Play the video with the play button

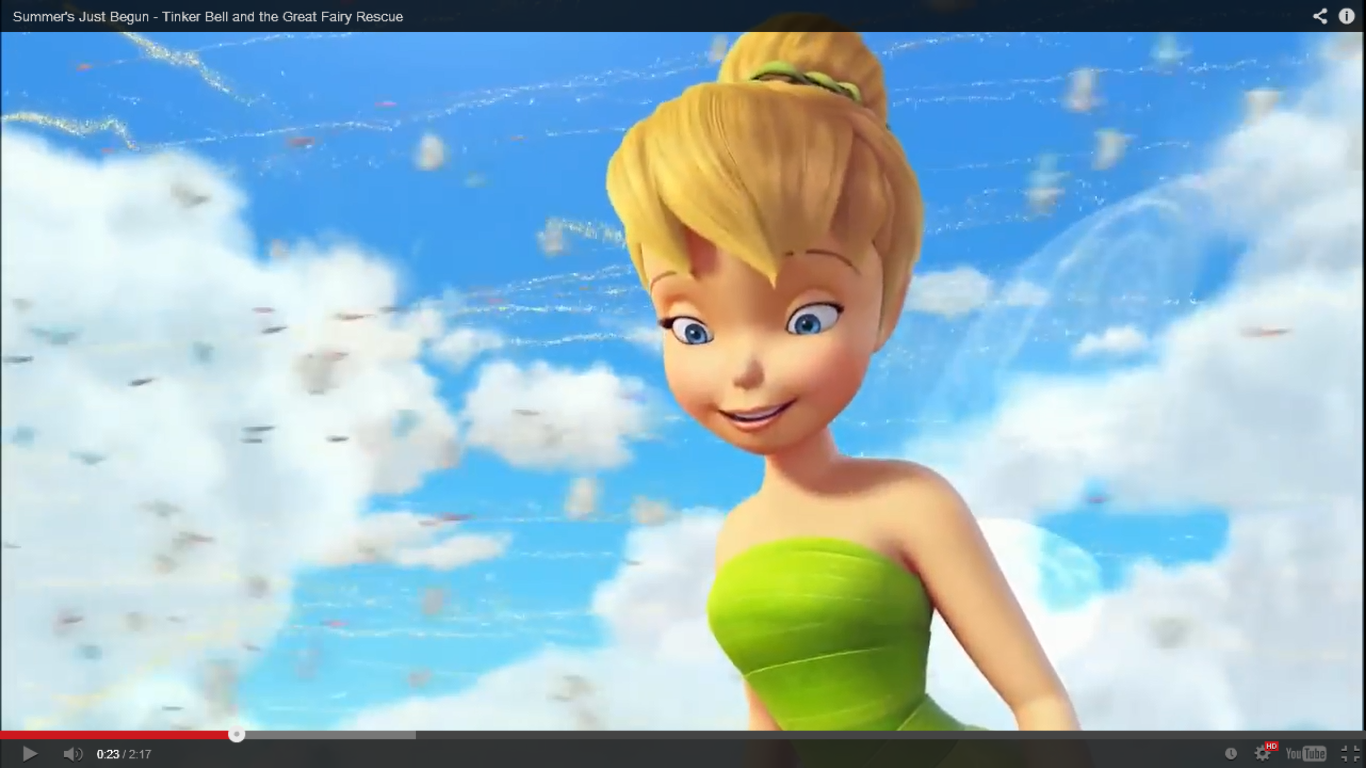coord(30,754)
